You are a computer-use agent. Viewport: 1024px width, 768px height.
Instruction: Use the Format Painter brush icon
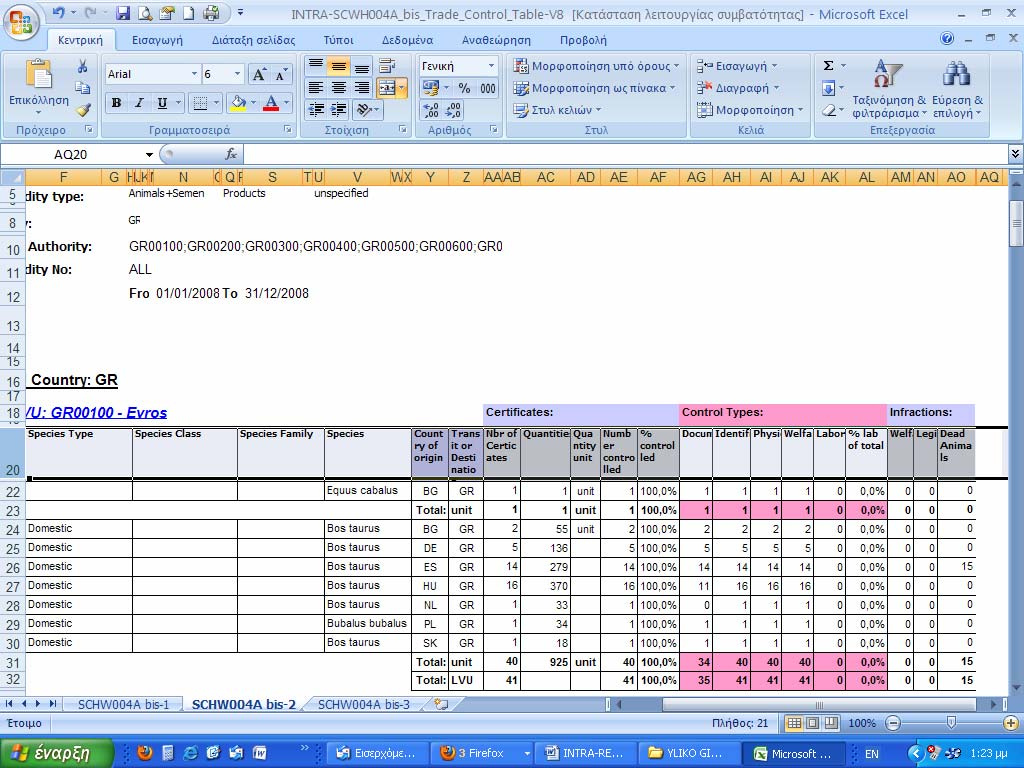82,110
